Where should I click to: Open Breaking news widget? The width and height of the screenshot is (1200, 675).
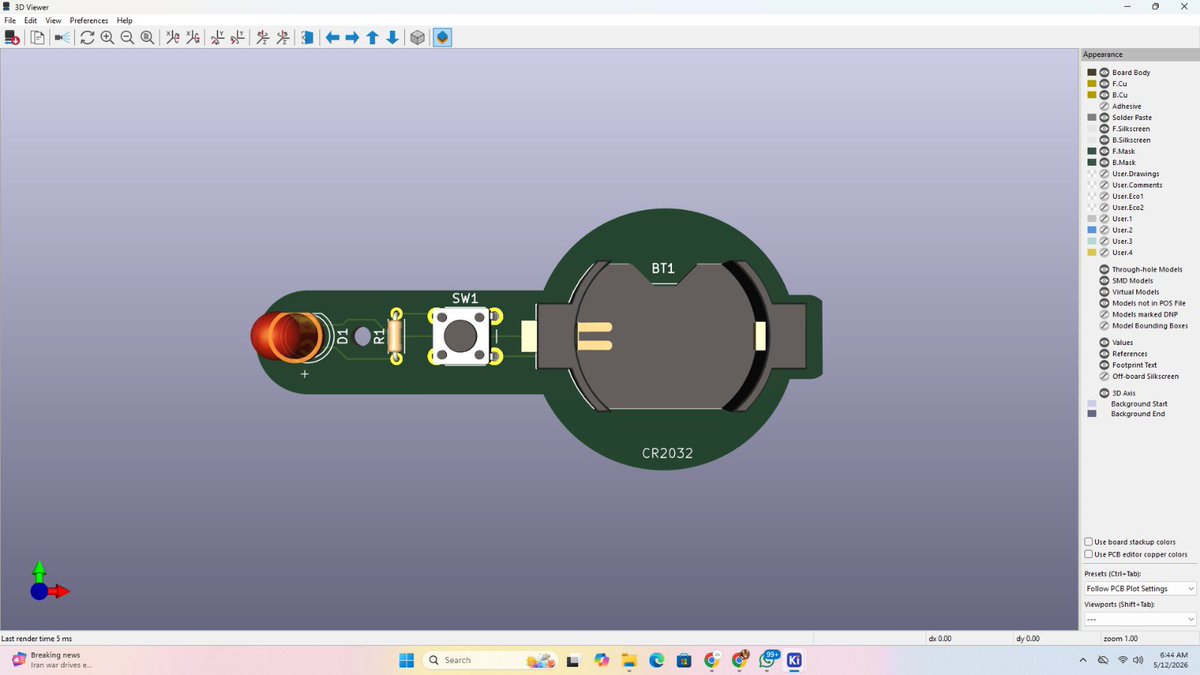click(x=52, y=660)
